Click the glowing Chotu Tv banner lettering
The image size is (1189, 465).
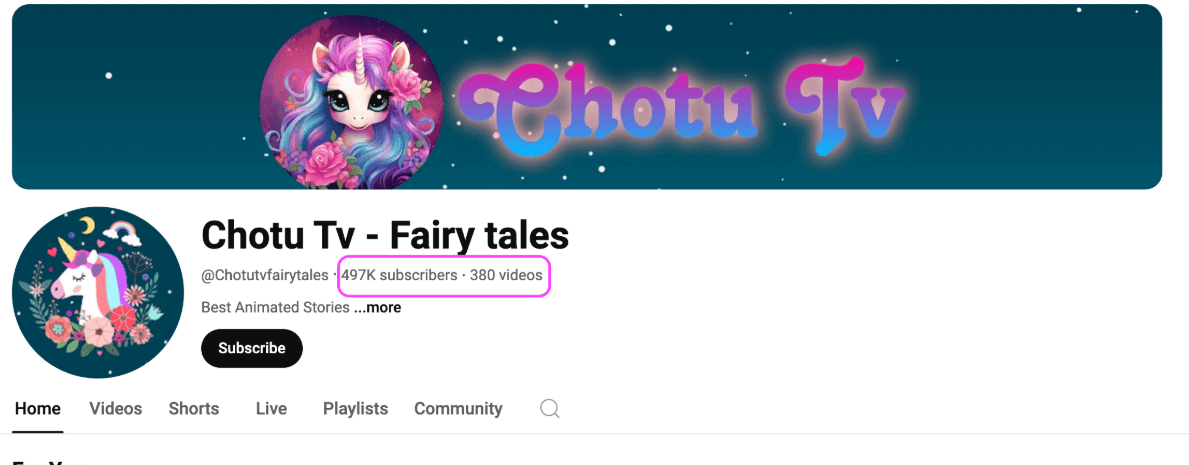click(682, 107)
